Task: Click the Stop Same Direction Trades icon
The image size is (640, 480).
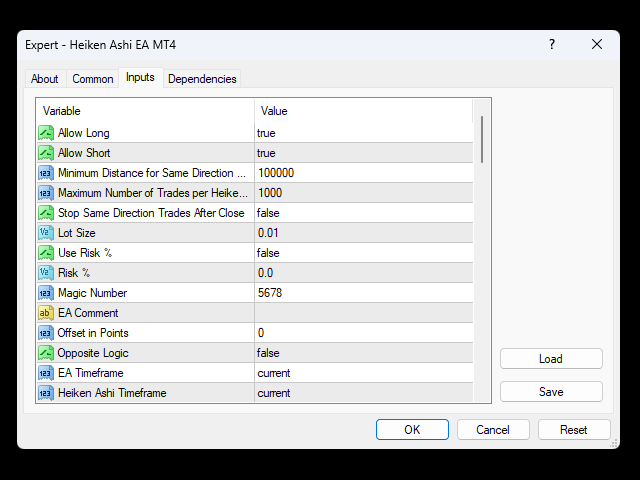Action: point(46,213)
